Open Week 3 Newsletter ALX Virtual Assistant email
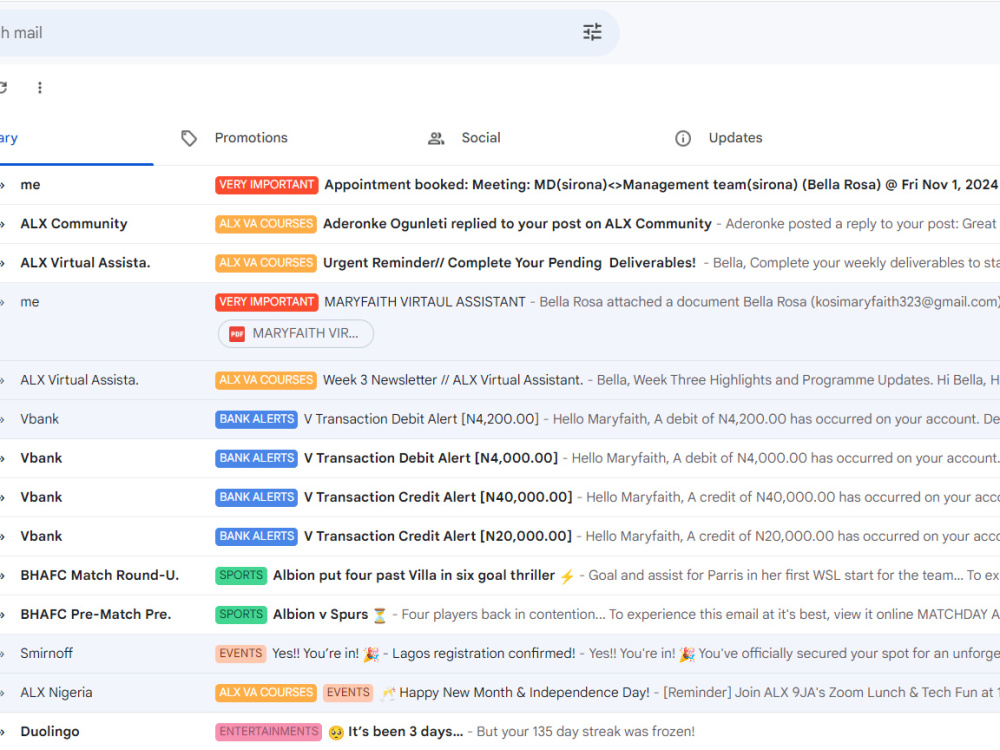 pos(453,380)
